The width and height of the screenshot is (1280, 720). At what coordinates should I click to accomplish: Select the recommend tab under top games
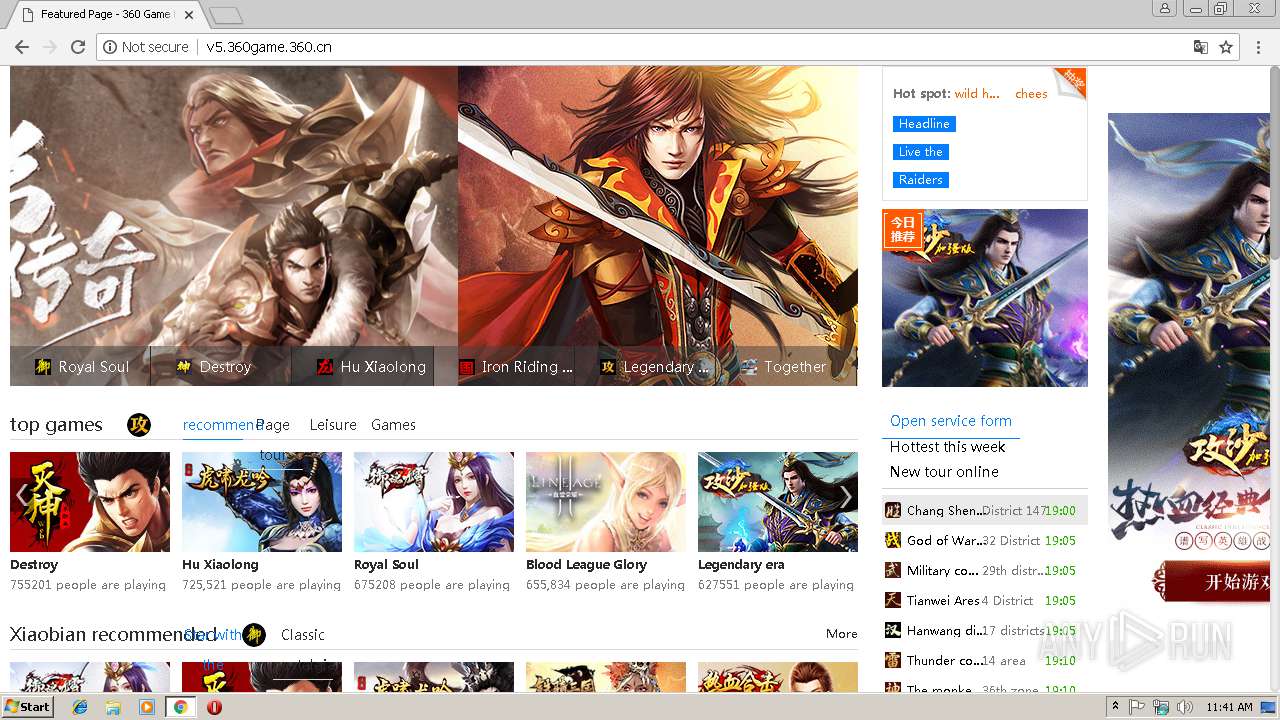[x=221, y=425]
